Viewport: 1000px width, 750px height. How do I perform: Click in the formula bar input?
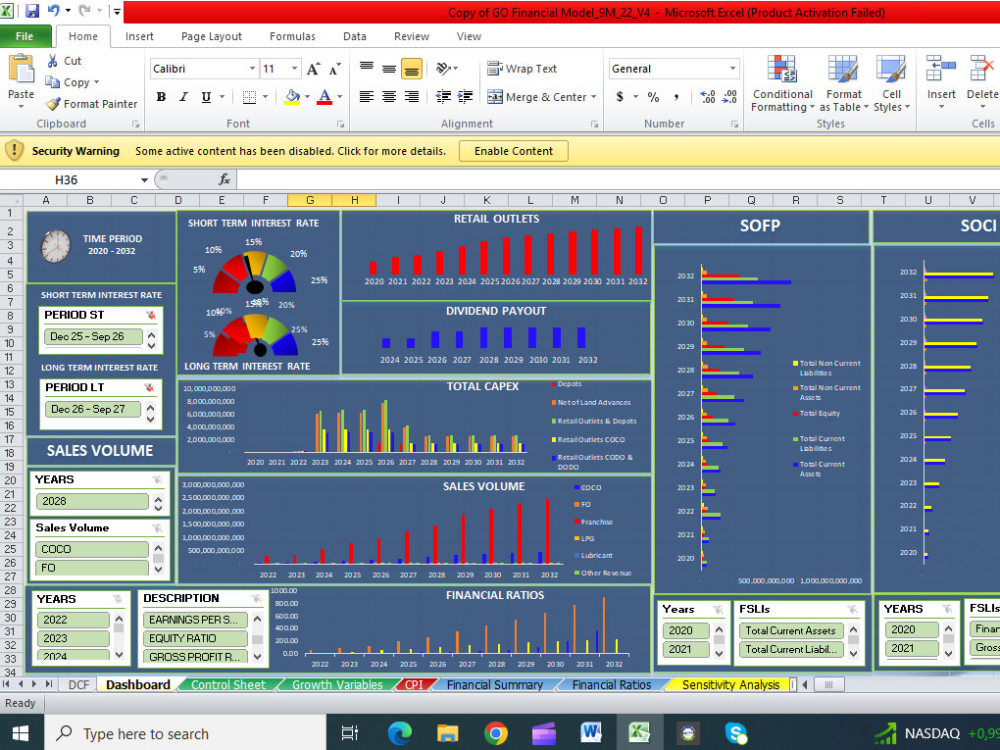(x=617, y=180)
